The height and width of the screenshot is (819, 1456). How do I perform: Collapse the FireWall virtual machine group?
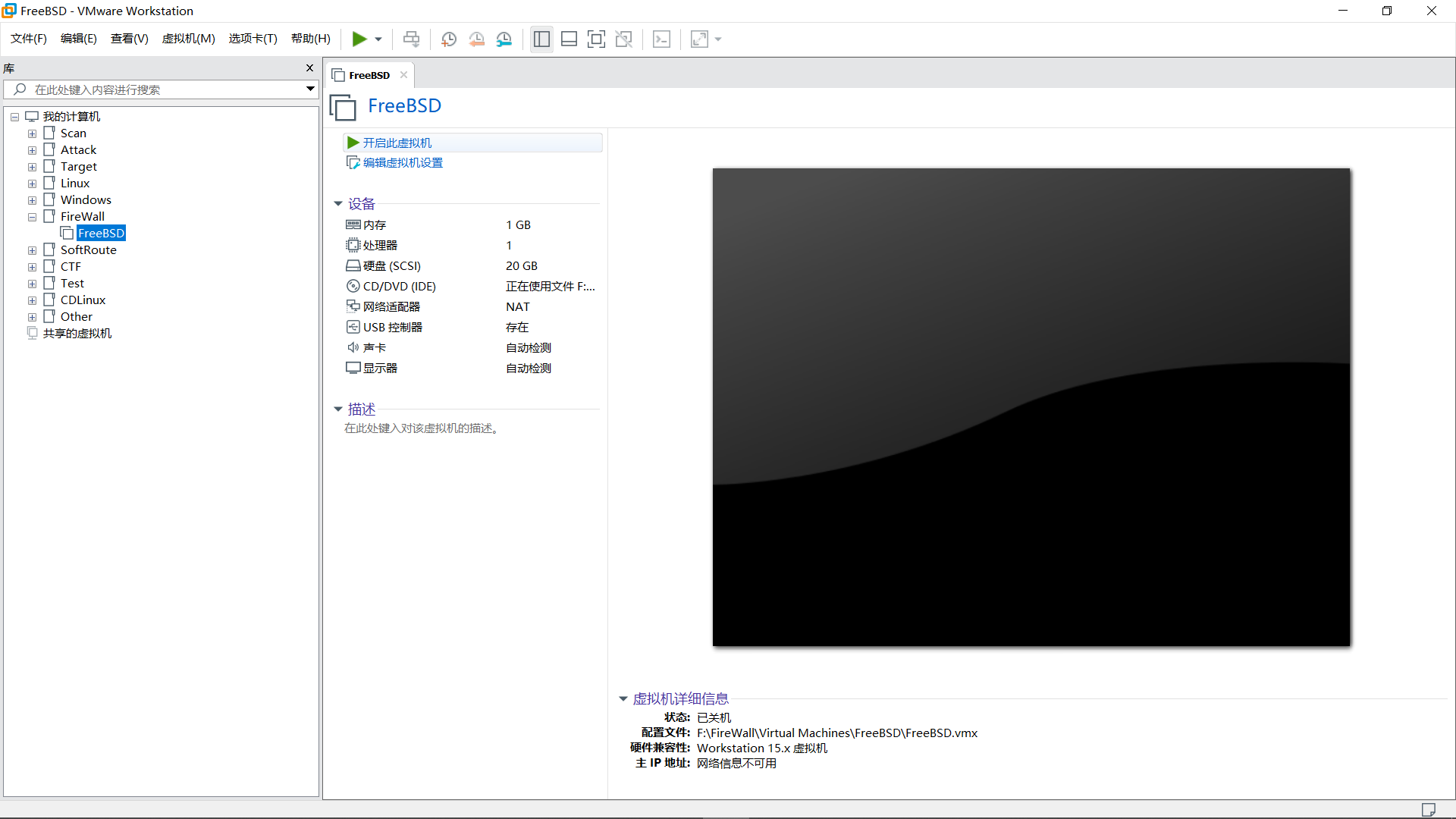[x=32, y=217]
